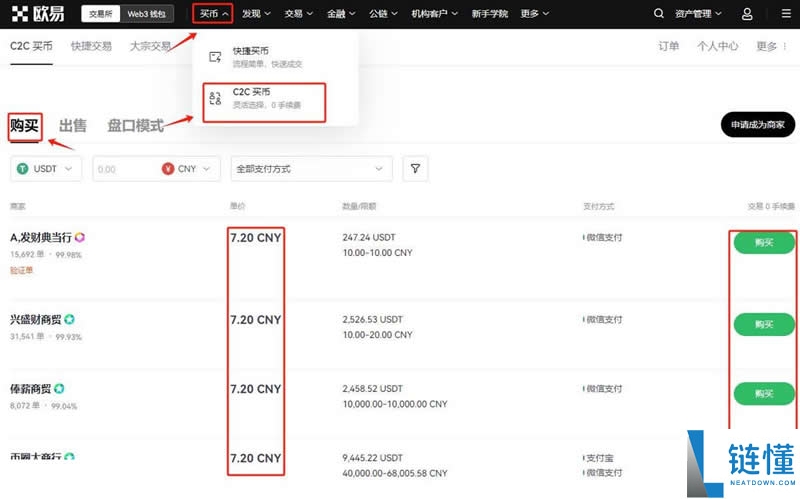800x499 pixels.
Task: Click 7.20 CNY price of 俸薪商贸
Action: click(x=256, y=389)
